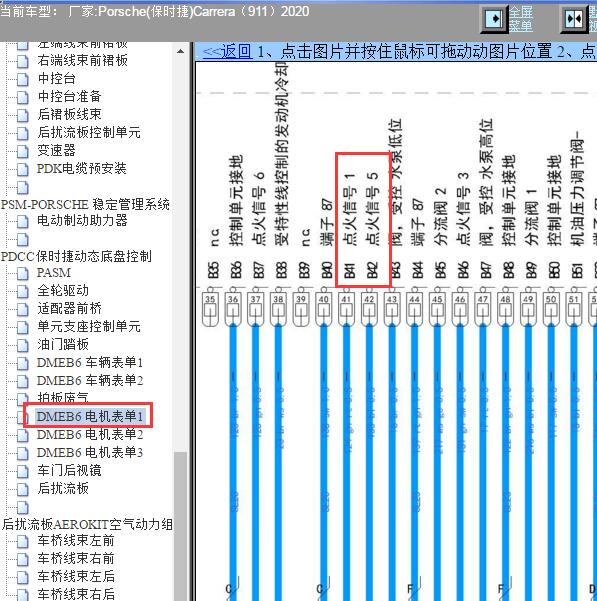Click connector pin 36 in diagram
Viewport: 597px width, 601px height.
[233, 309]
